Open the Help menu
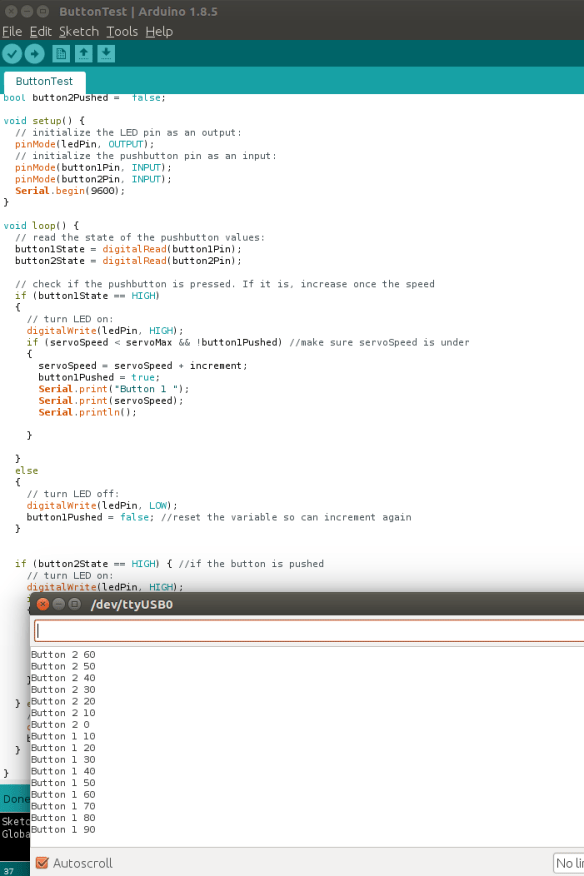The image size is (584, 876). tap(159, 32)
